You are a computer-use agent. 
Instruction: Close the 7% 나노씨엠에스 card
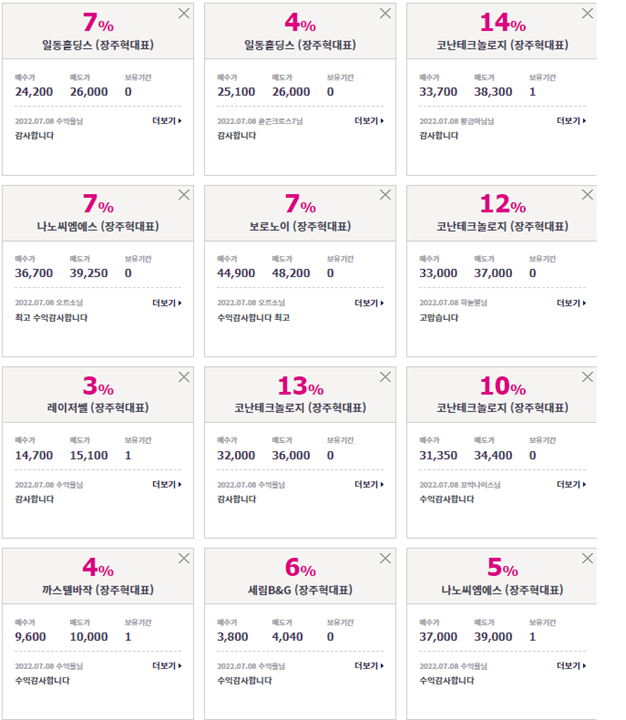tap(184, 195)
